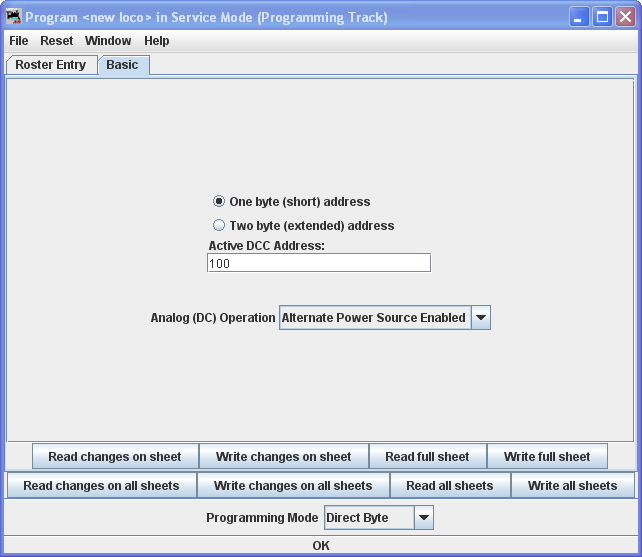Select Two byte (extended) address option
This screenshot has width=642, height=557.
(219, 226)
